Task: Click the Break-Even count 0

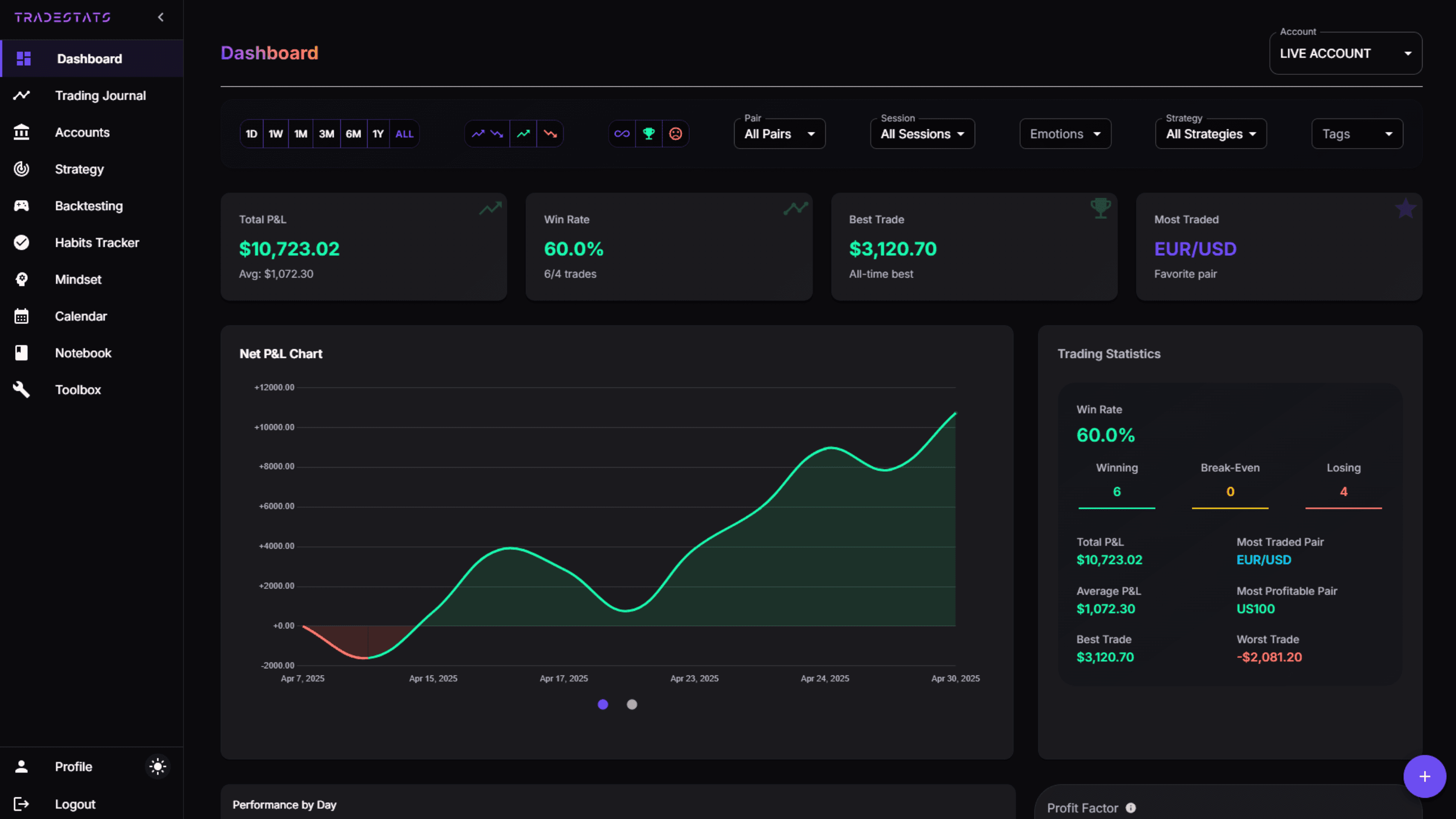Action: click(x=1230, y=491)
